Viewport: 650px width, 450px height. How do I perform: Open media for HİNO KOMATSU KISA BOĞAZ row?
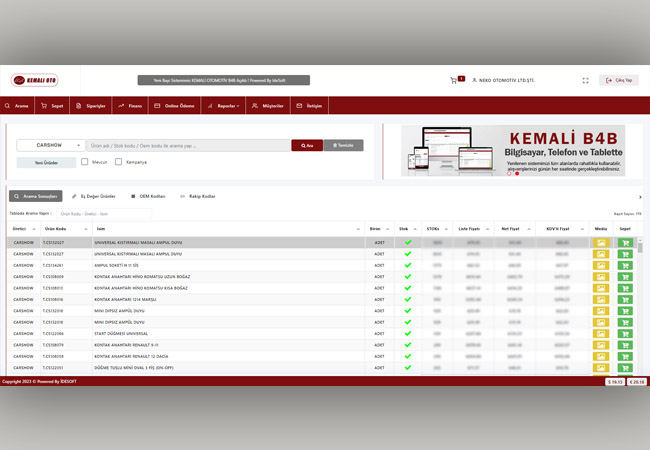tap(601, 288)
